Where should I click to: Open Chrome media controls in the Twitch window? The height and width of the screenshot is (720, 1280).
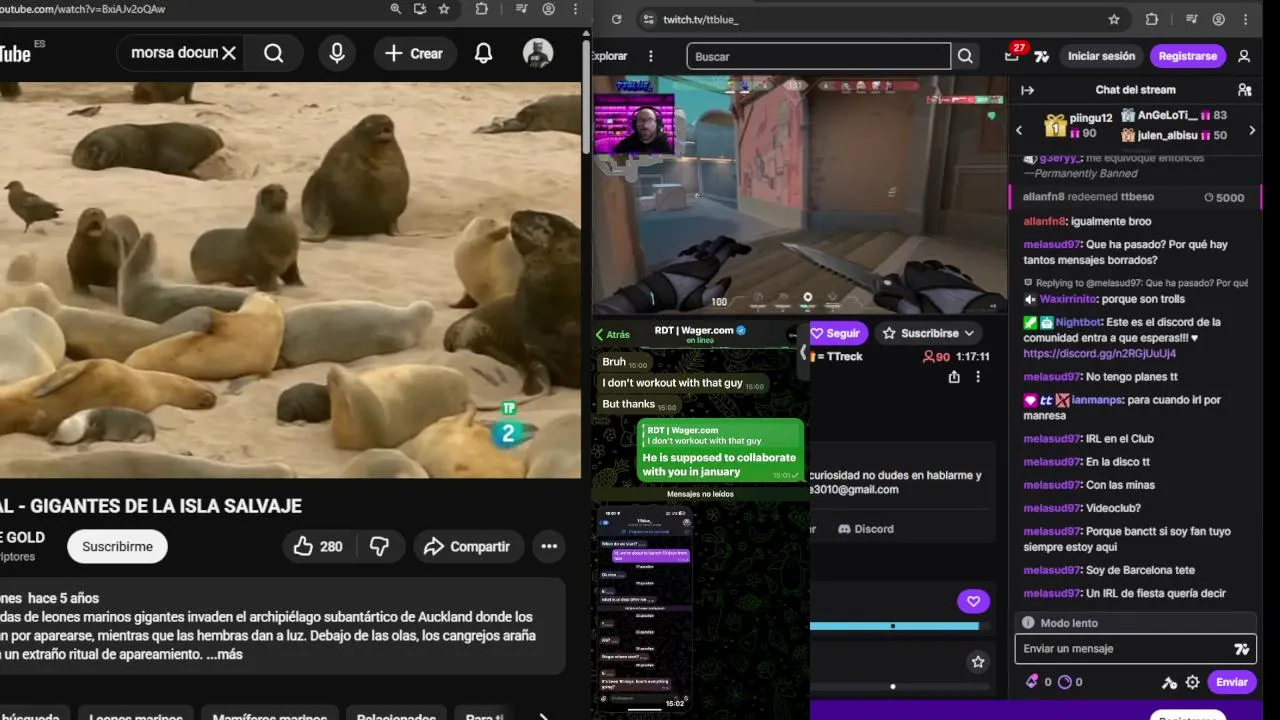1191,19
